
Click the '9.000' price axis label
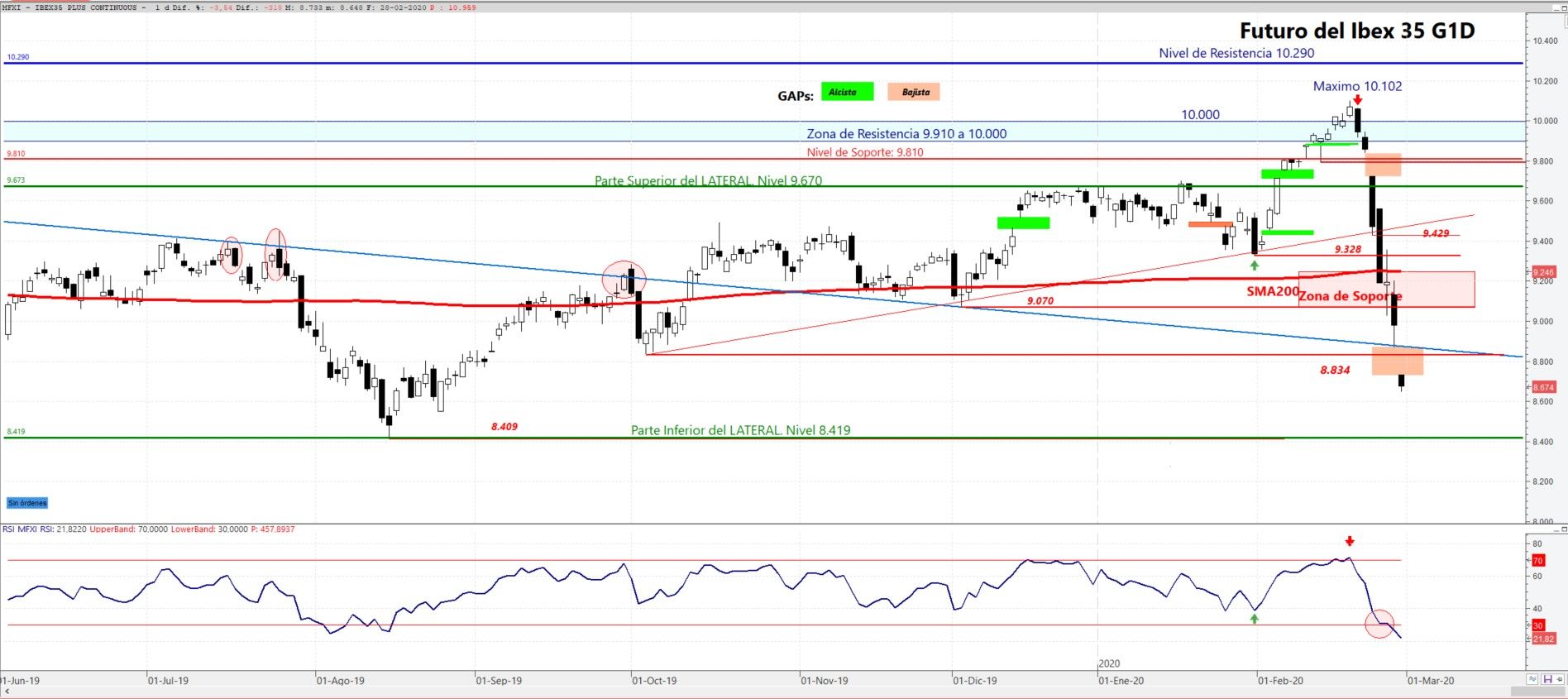click(1543, 322)
